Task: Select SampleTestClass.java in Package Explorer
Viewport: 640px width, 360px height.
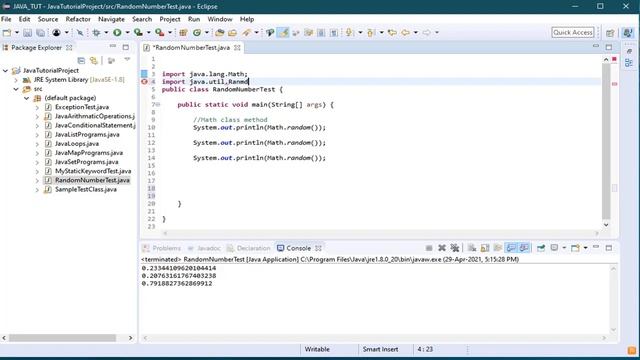Action: [x=86, y=190]
